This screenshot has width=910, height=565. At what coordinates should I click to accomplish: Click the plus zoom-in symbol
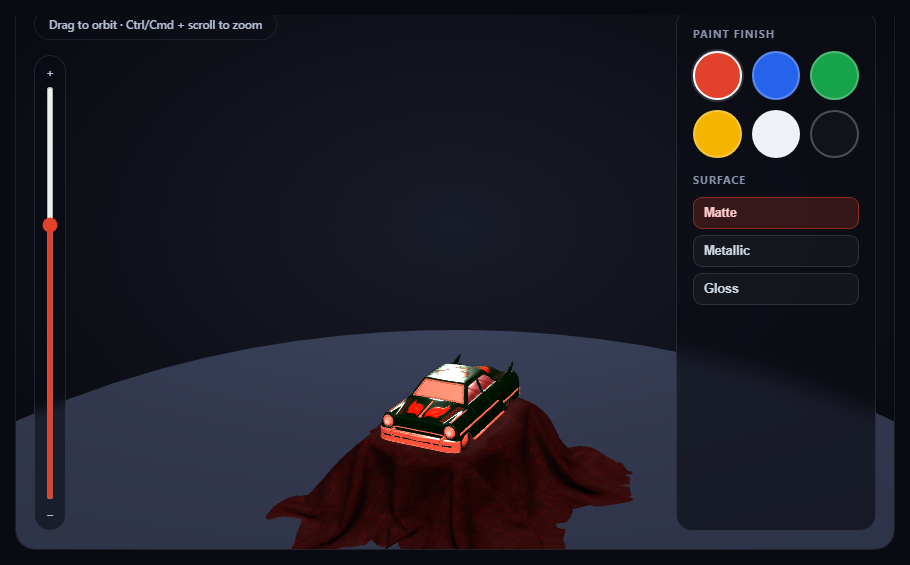[50, 74]
